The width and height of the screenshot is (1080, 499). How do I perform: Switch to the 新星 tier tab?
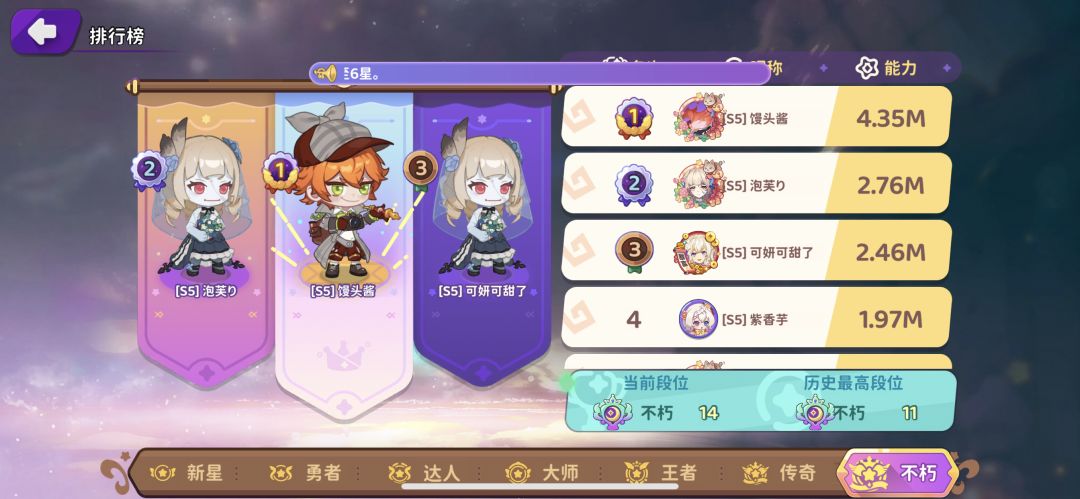coord(187,473)
